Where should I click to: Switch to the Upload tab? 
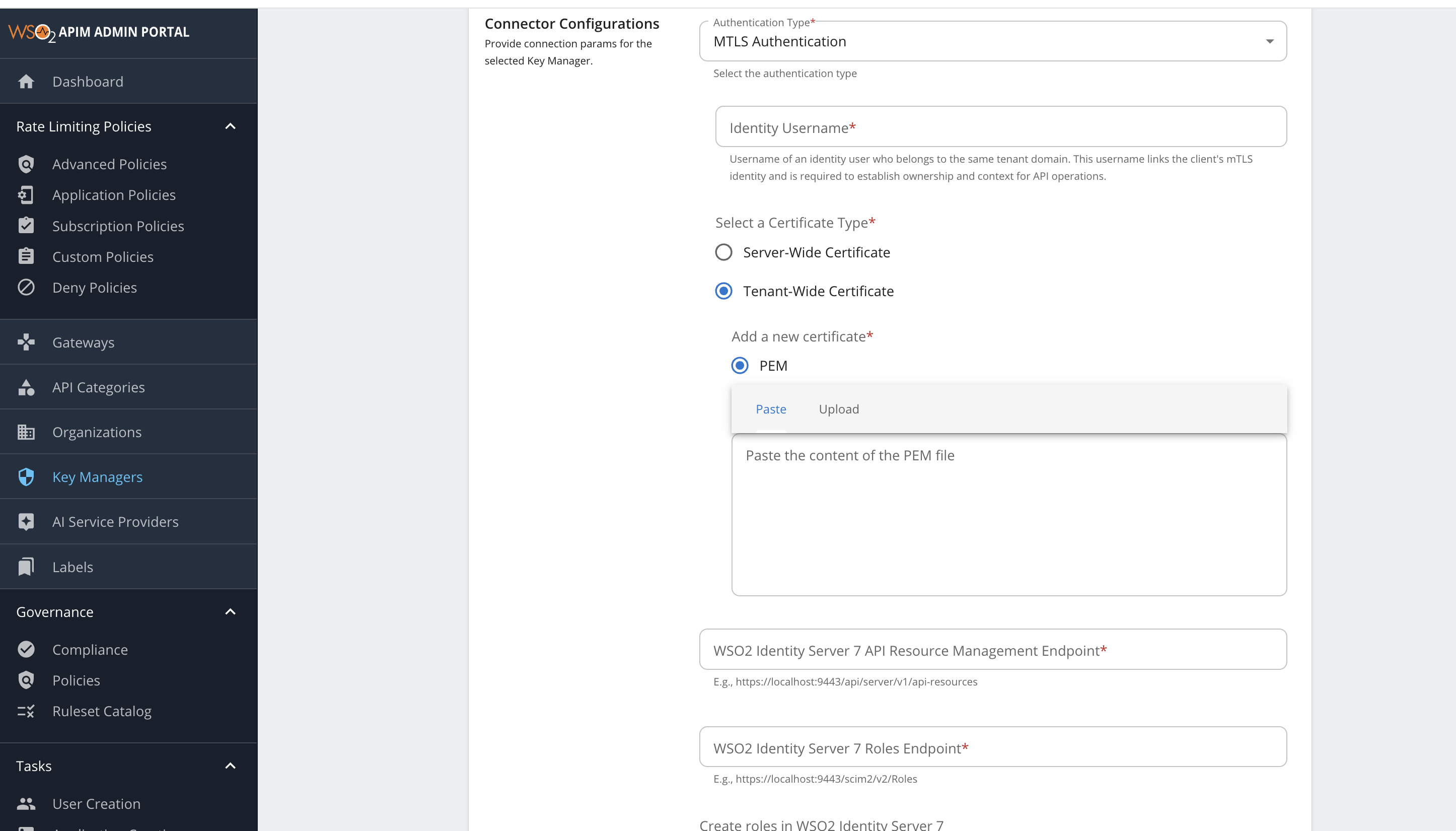838,409
